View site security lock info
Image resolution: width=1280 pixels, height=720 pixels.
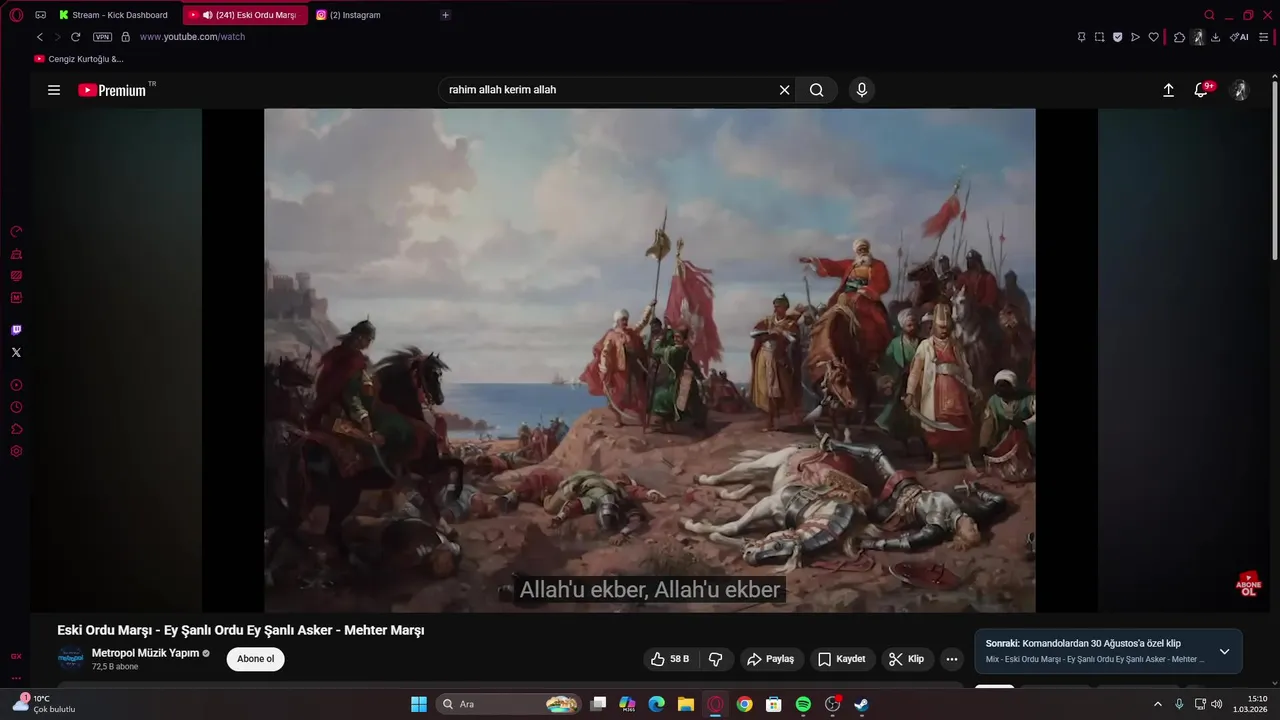click(x=125, y=37)
